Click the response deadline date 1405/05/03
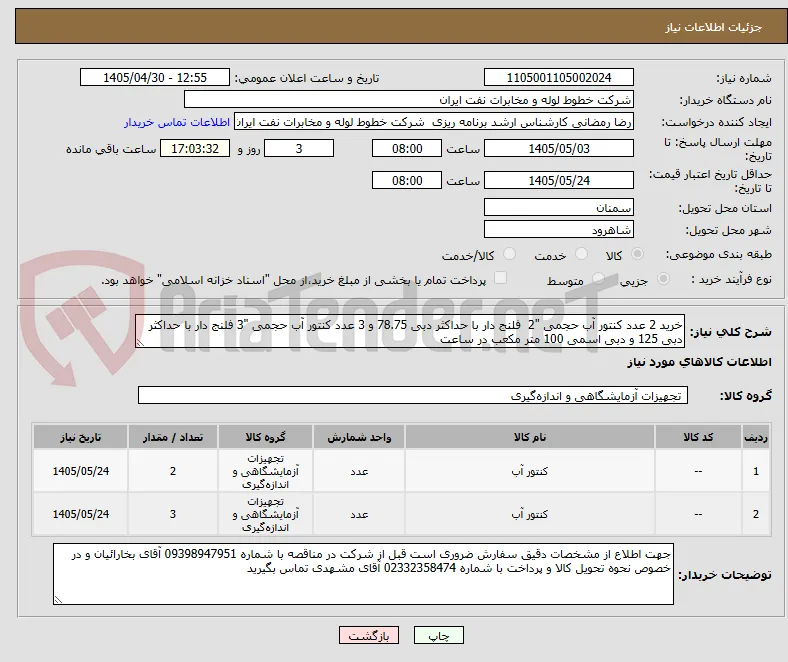788x662 pixels. coord(559,148)
